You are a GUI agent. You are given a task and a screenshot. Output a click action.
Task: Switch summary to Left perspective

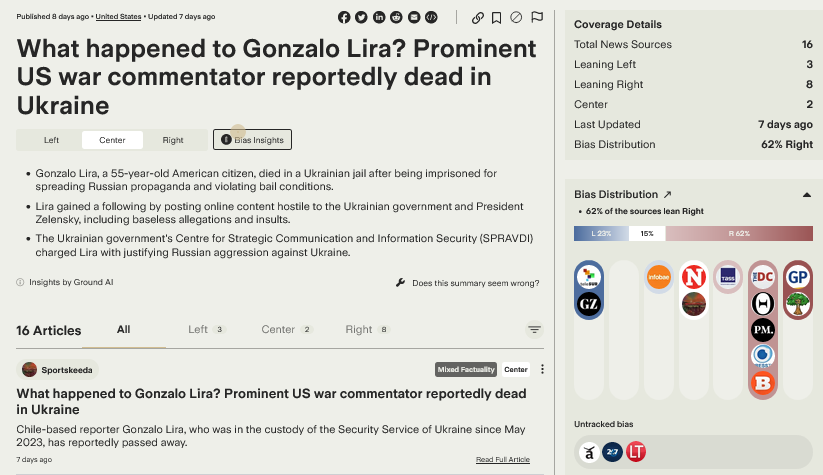pyautogui.click(x=51, y=140)
